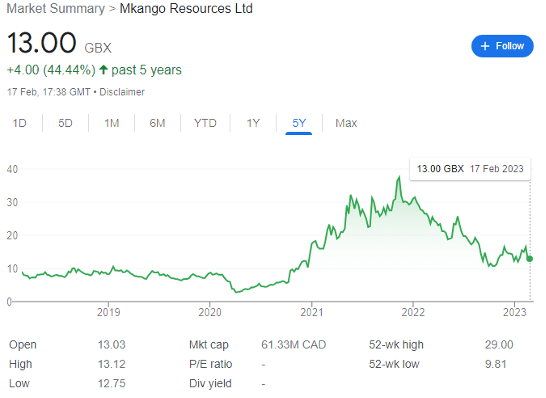Screen dimensions: 546x398
Task: Click the plus icon on Follow button
Action: click(x=485, y=46)
